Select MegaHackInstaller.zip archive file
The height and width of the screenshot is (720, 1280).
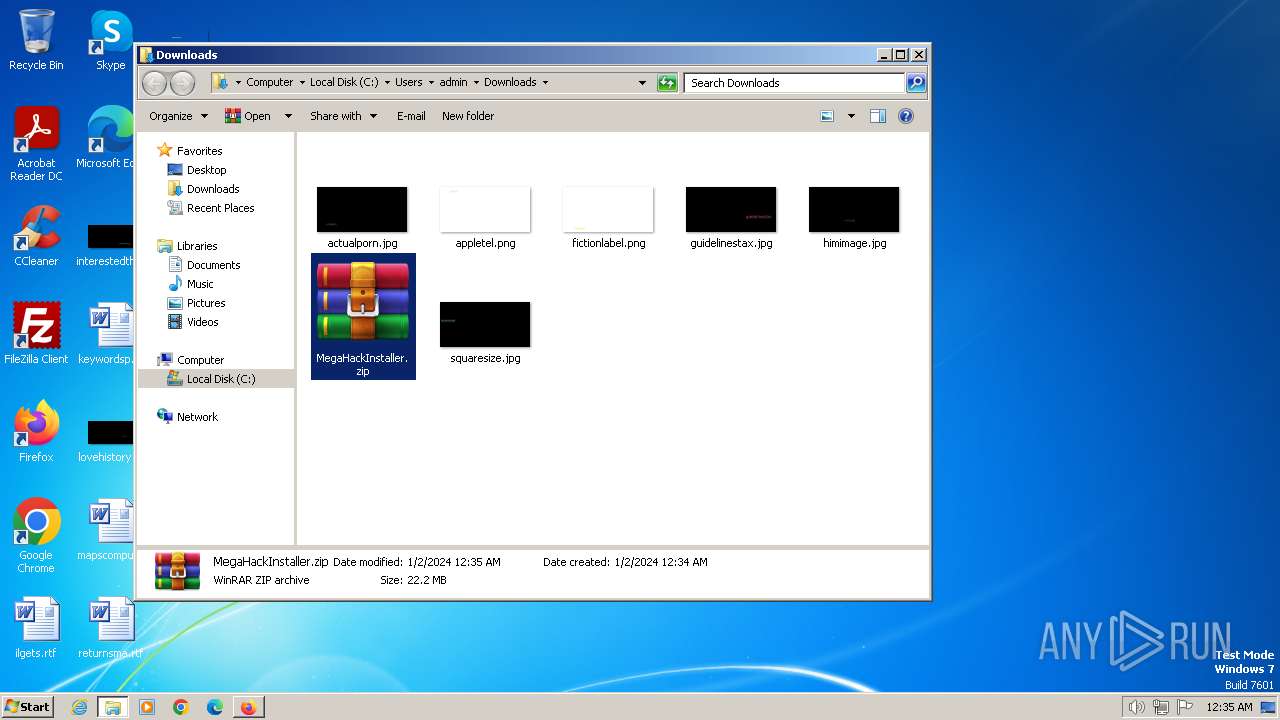pyautogui.click(x=363, y=316)
